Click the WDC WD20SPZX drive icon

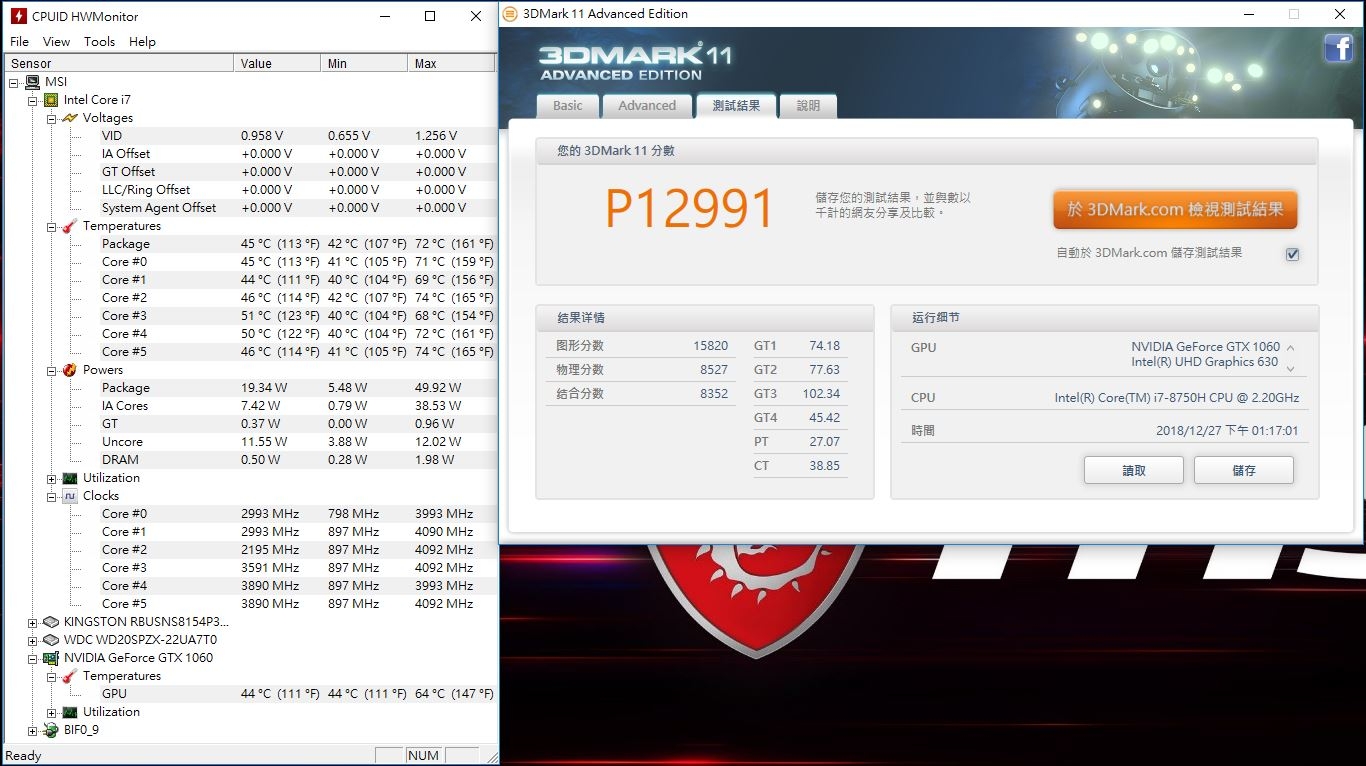pyautogui.click(x=51, y=640)
